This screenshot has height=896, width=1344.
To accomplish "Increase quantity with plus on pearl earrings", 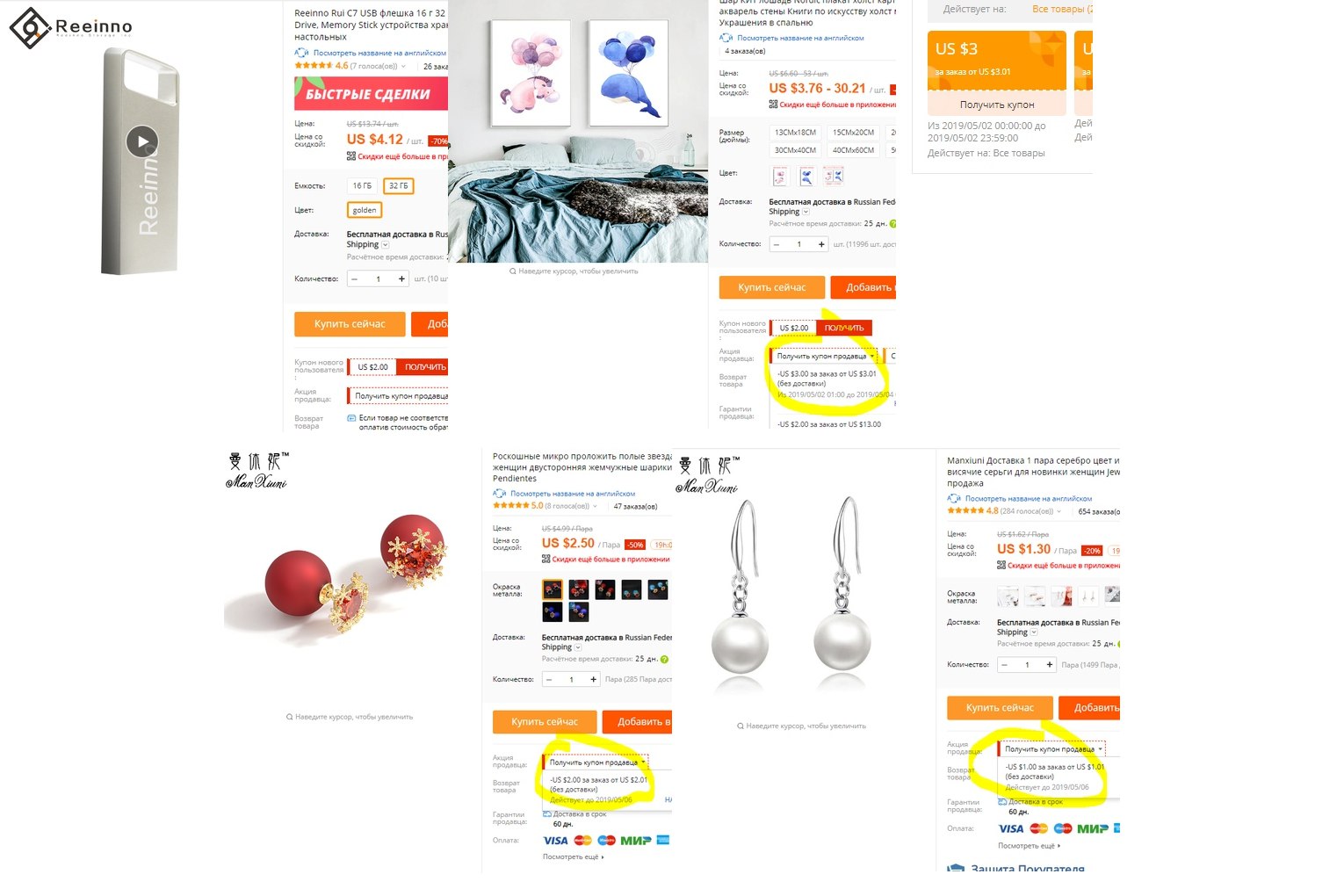I will pyautogui.click(x=1050, y=665).
